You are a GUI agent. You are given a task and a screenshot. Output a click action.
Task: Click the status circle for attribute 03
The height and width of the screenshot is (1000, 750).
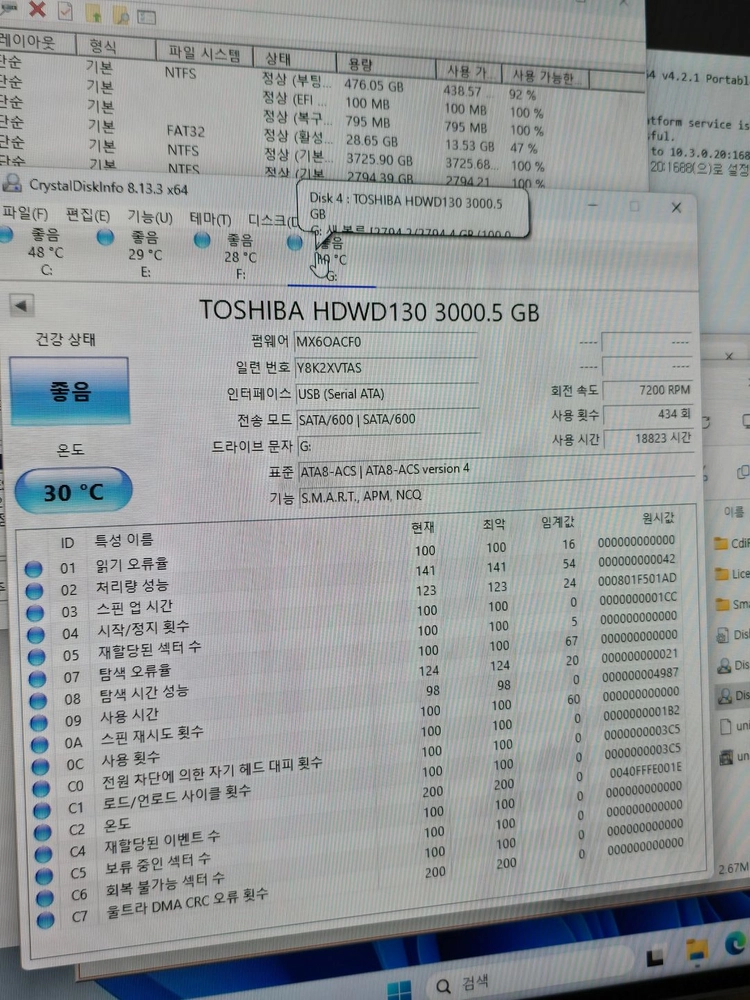[x=35, y=613]
